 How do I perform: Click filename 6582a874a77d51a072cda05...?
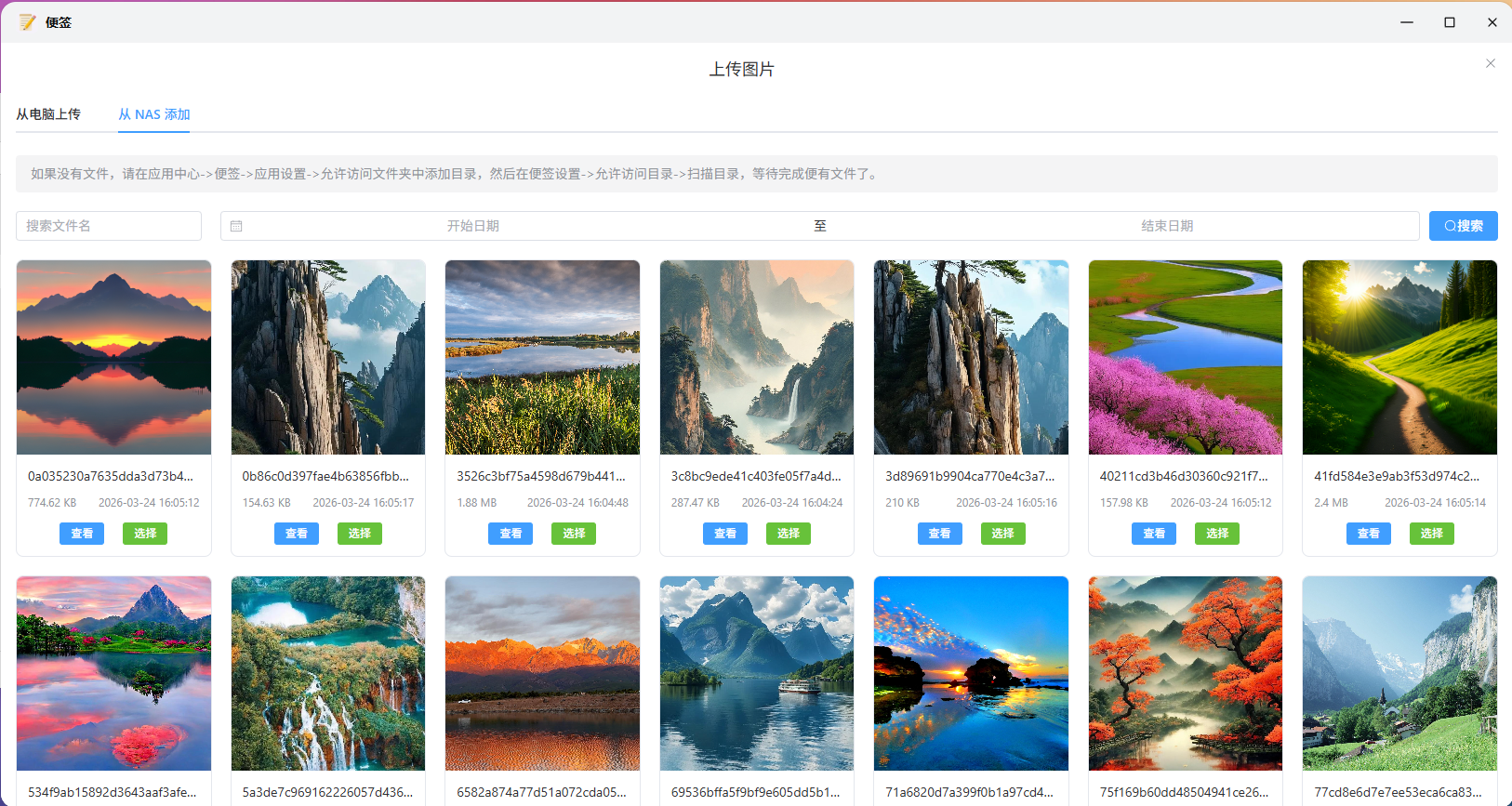[541, 792]
